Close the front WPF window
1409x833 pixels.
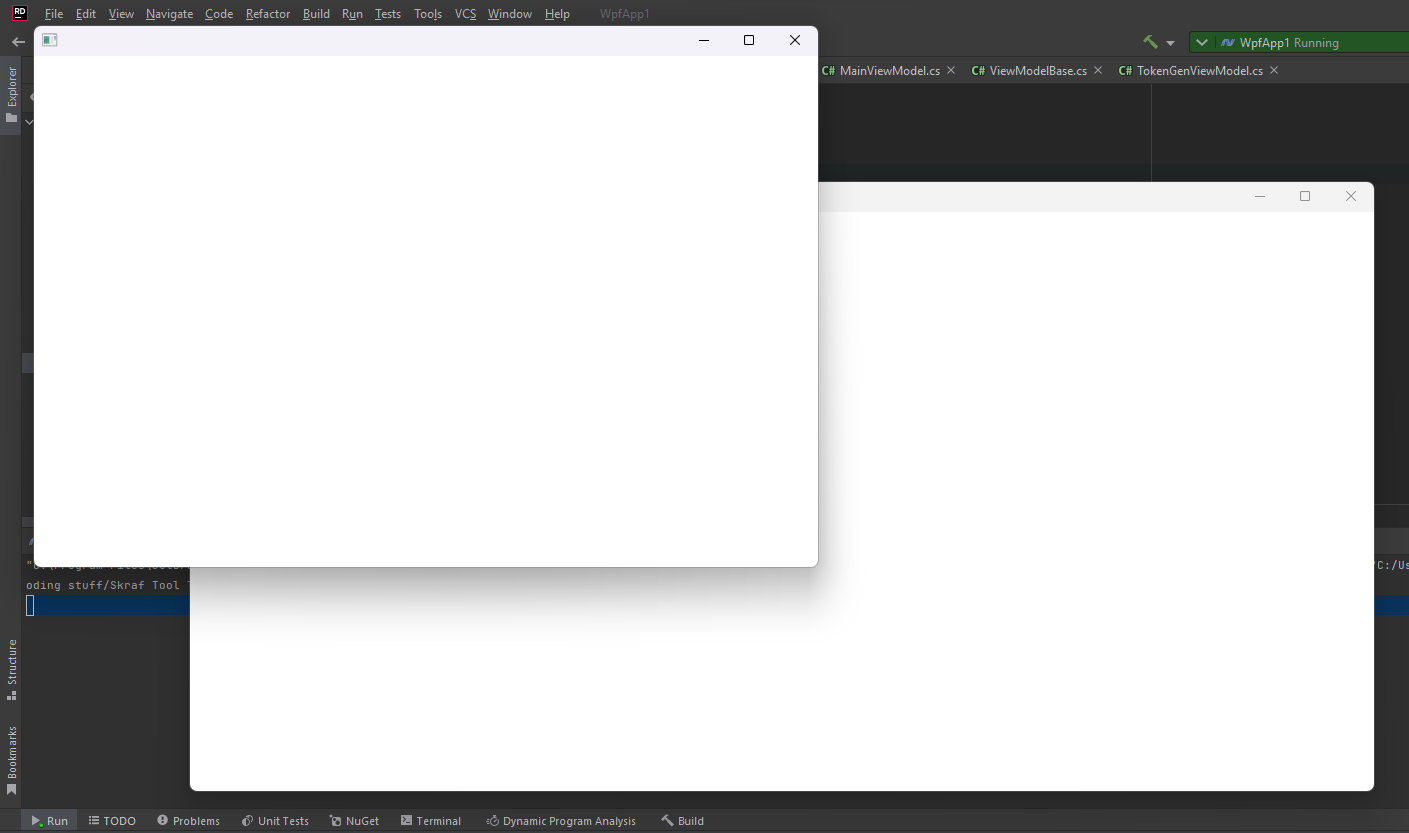click(x=795, y=40)
